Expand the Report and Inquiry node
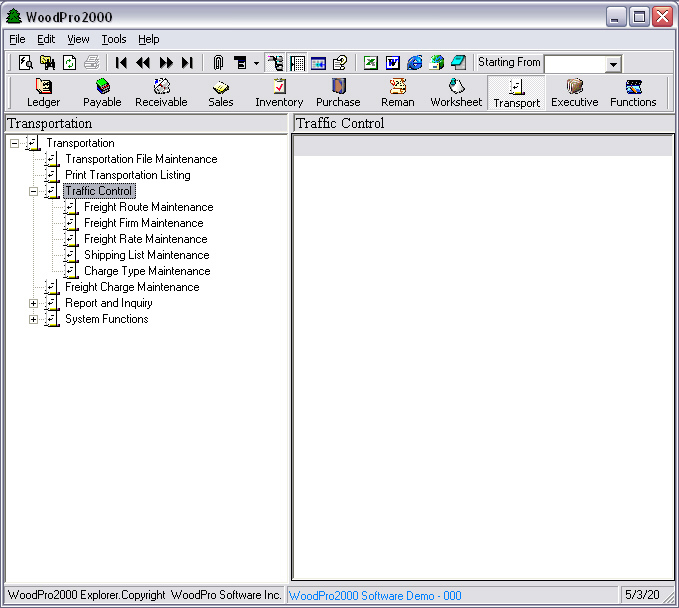The width and height of the screenshot is (679, 608). [x=33, y=304]
